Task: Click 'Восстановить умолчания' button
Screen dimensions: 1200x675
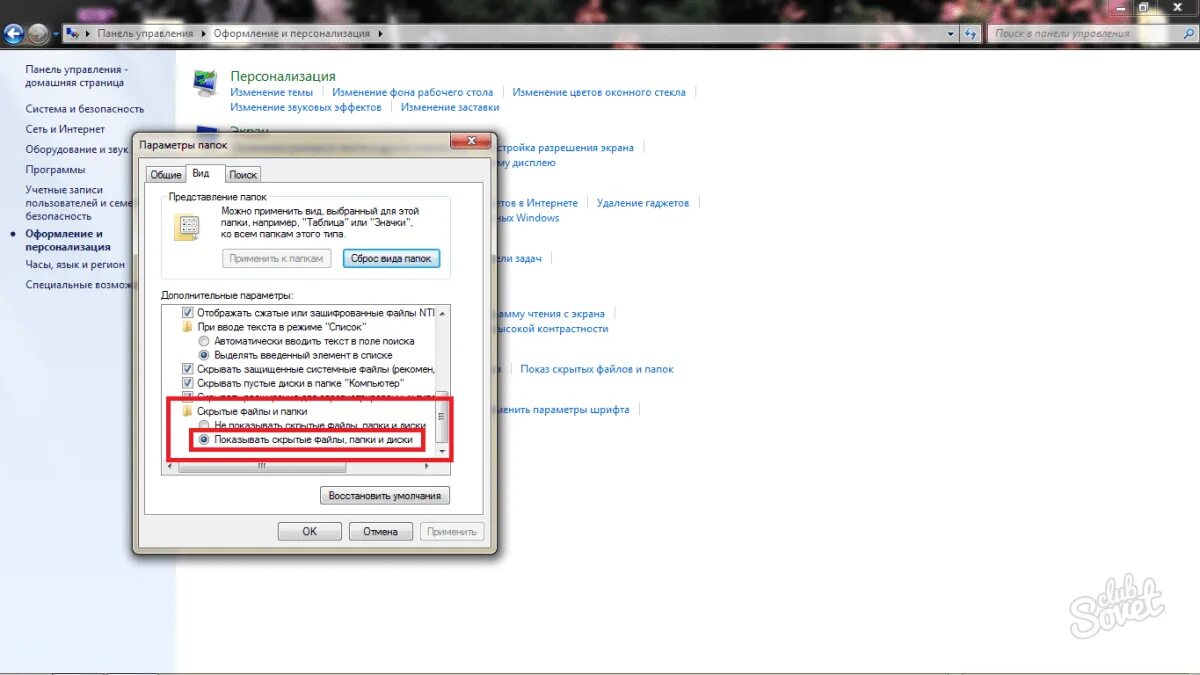Action: [385, 496]
